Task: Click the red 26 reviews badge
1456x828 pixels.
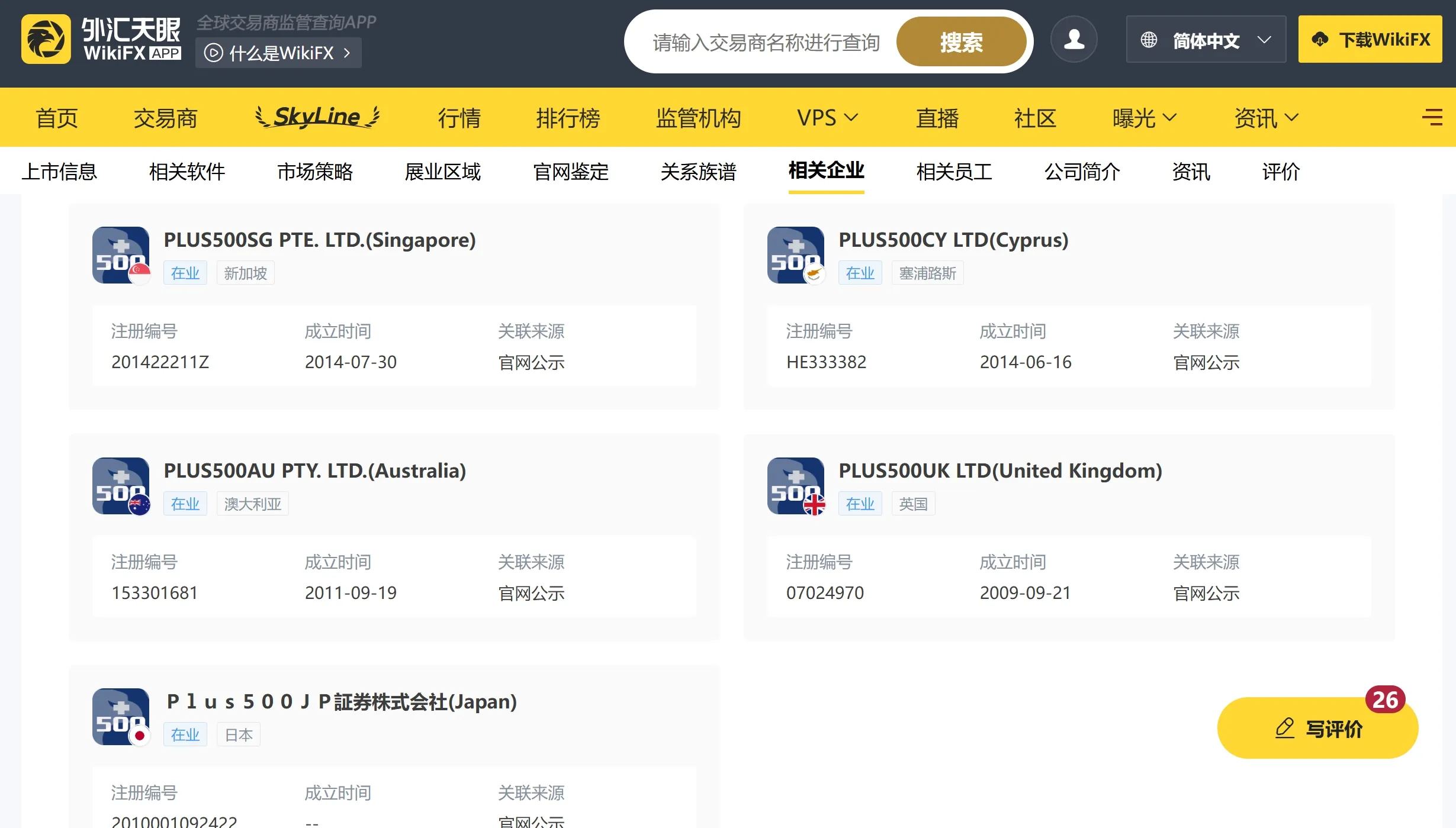Action: click(1385, 700)
